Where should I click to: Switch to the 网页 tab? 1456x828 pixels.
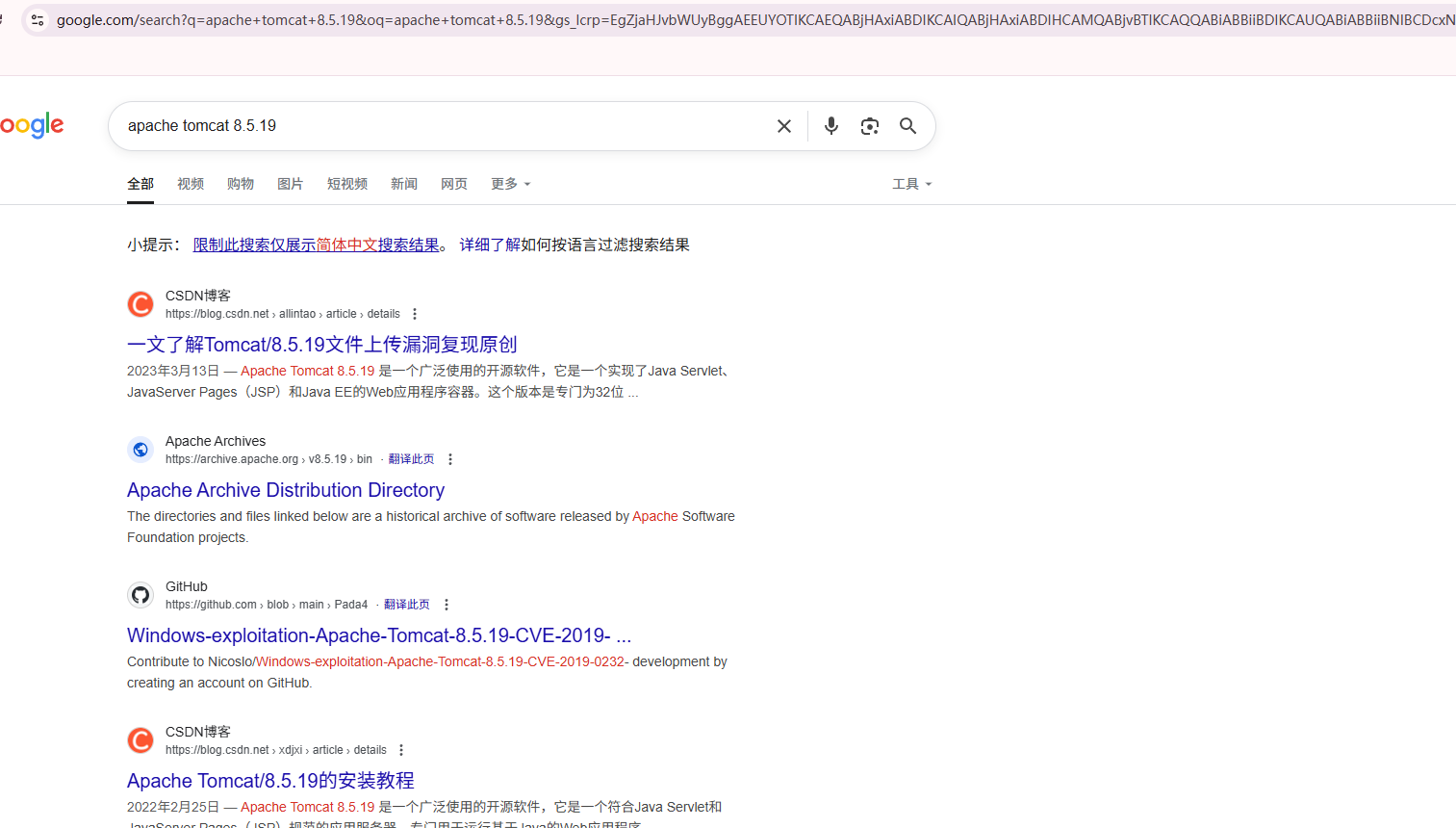pos(454,184)
